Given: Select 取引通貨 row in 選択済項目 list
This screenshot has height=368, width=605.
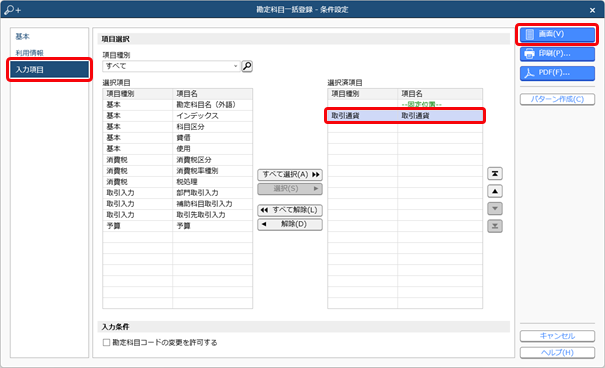Looking at the screenshot, I should (x=405, y=116).
